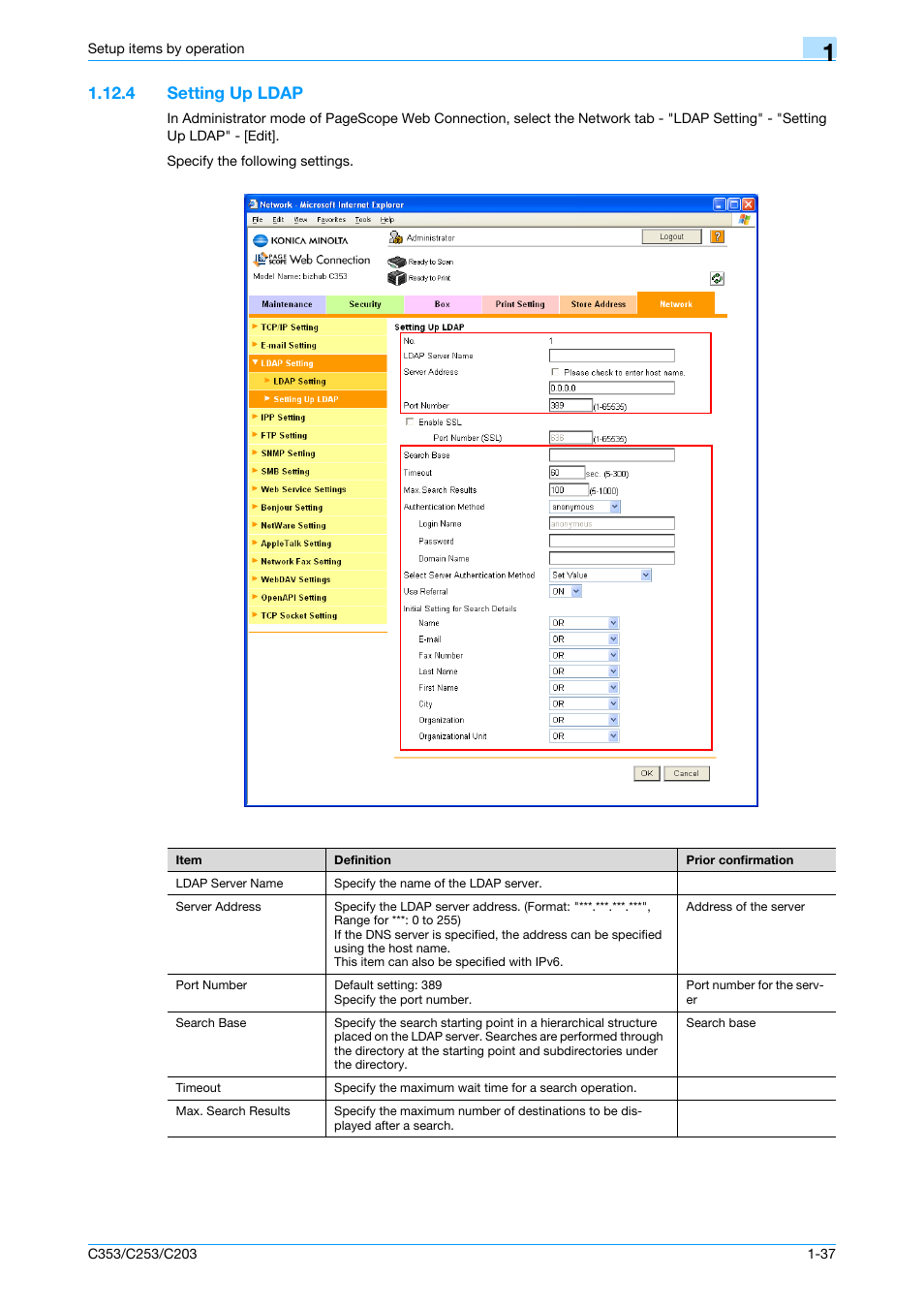This screenshot has width=924, height=1308.
Task: Open the First Name search condition dropdown
Action: (x=613, y=688)
